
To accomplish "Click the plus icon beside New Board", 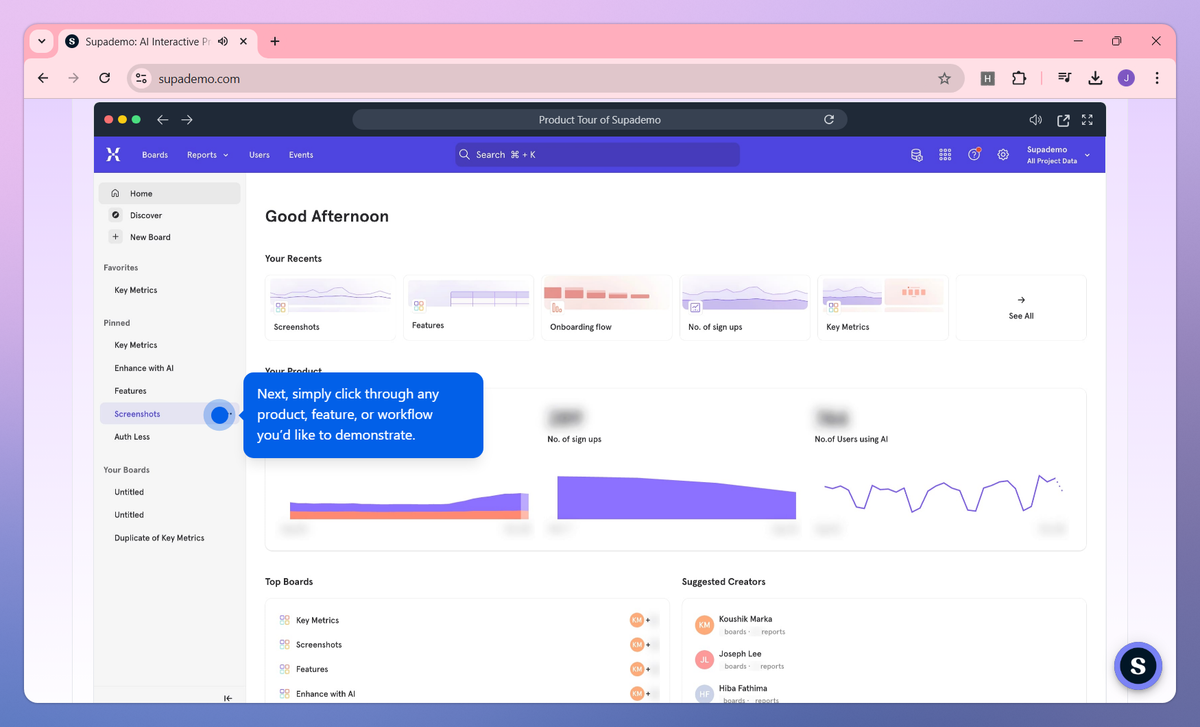I will pos(116,237).
